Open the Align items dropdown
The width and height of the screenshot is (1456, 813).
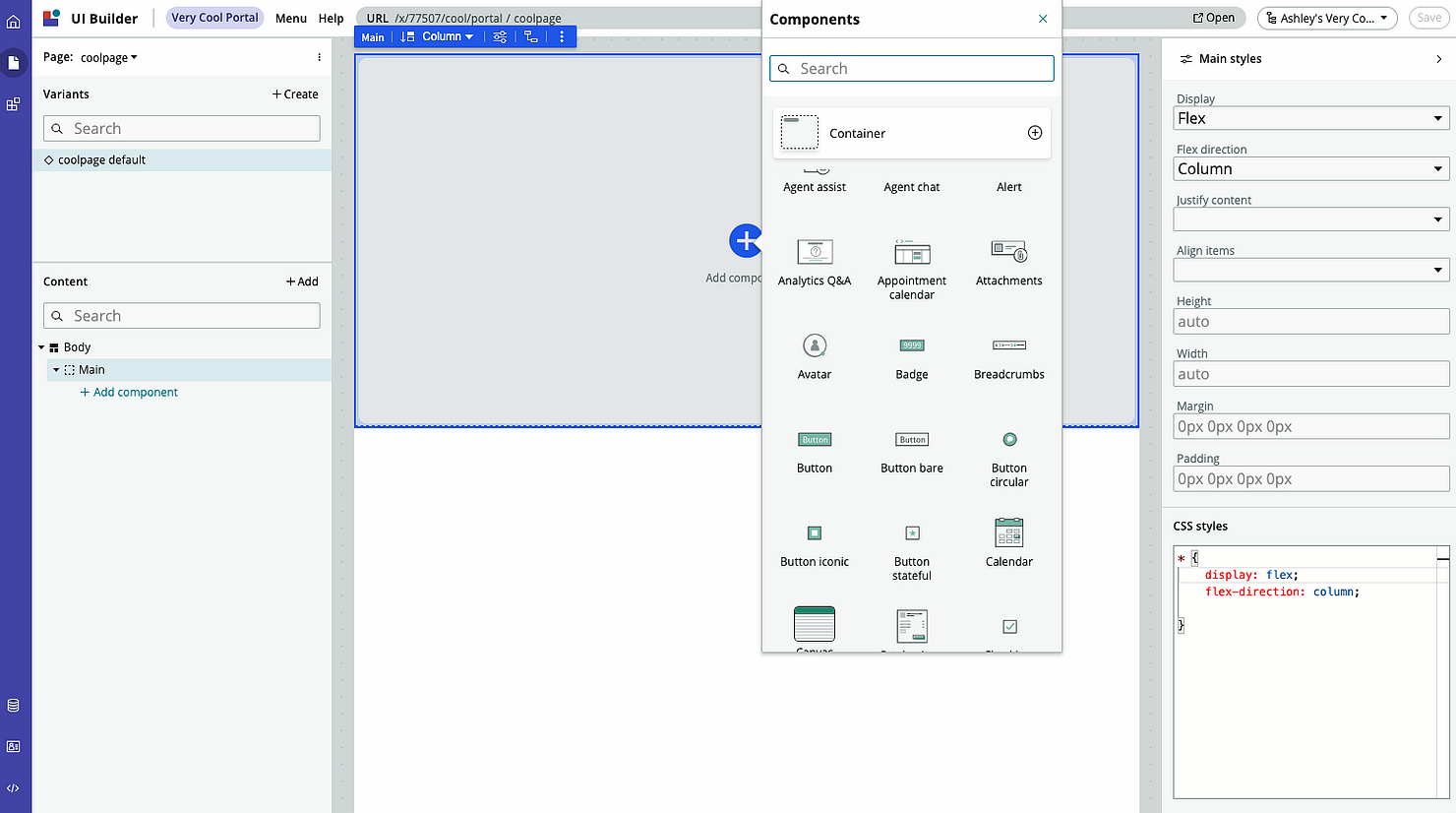(x=1311, y=270)
